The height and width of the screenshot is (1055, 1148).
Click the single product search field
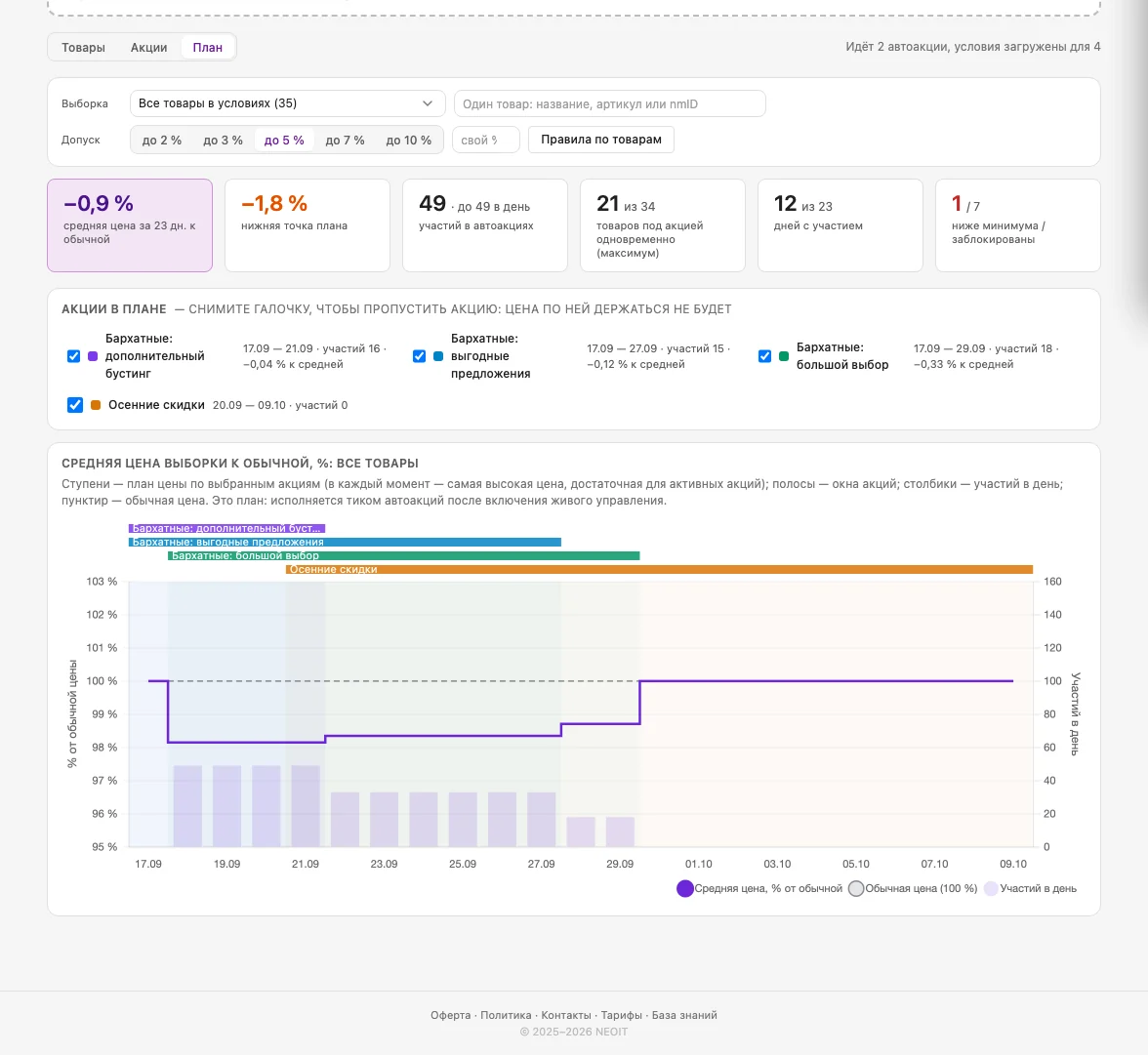[610, 103]
